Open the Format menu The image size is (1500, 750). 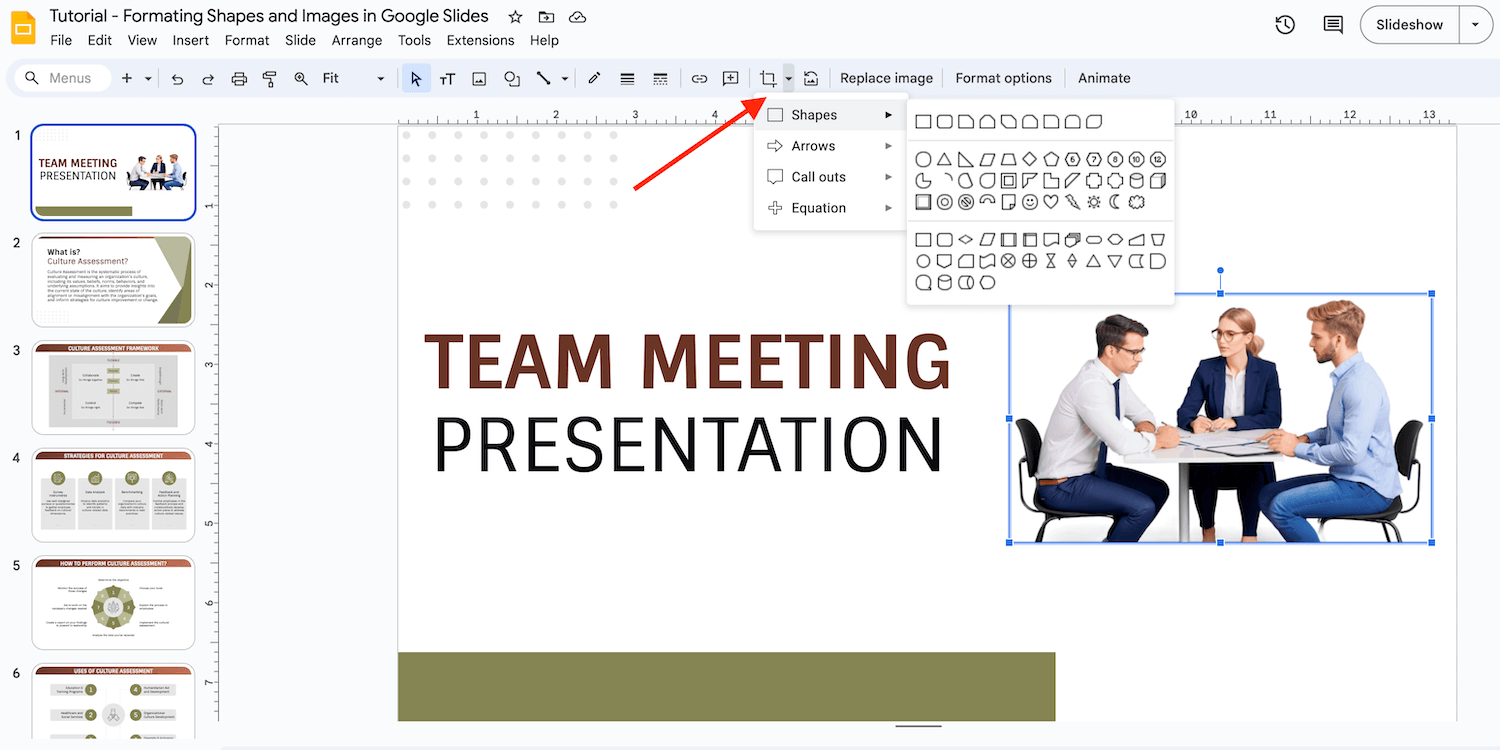(x=246, y=40)
